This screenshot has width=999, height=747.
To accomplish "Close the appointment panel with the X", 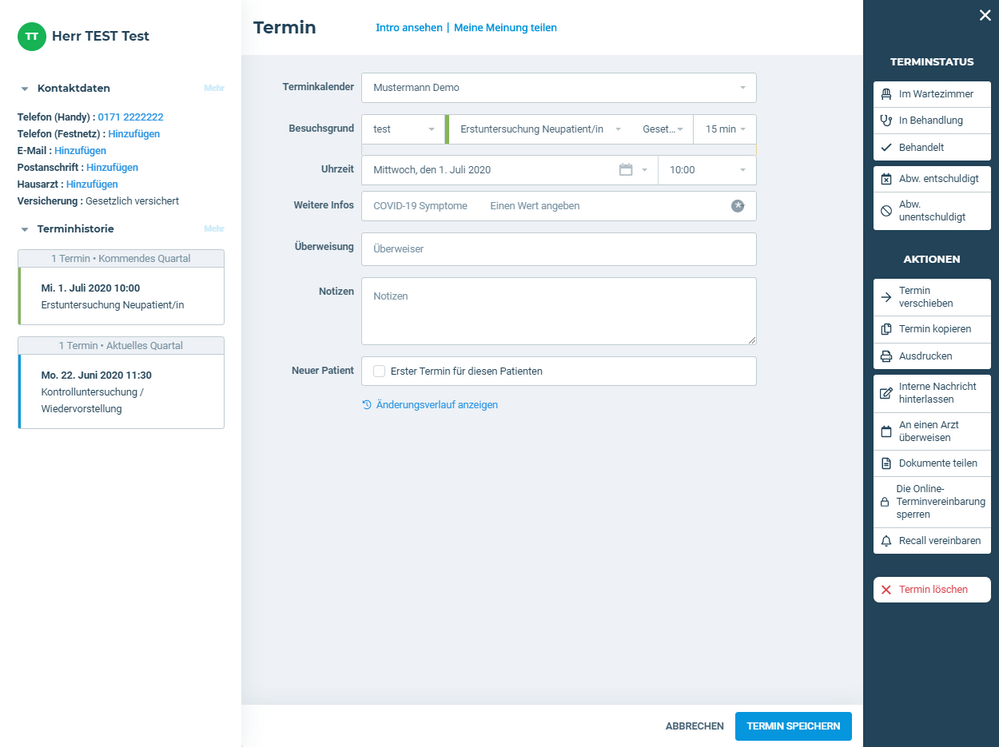I will pyautogui.click(x=985, y=15).
